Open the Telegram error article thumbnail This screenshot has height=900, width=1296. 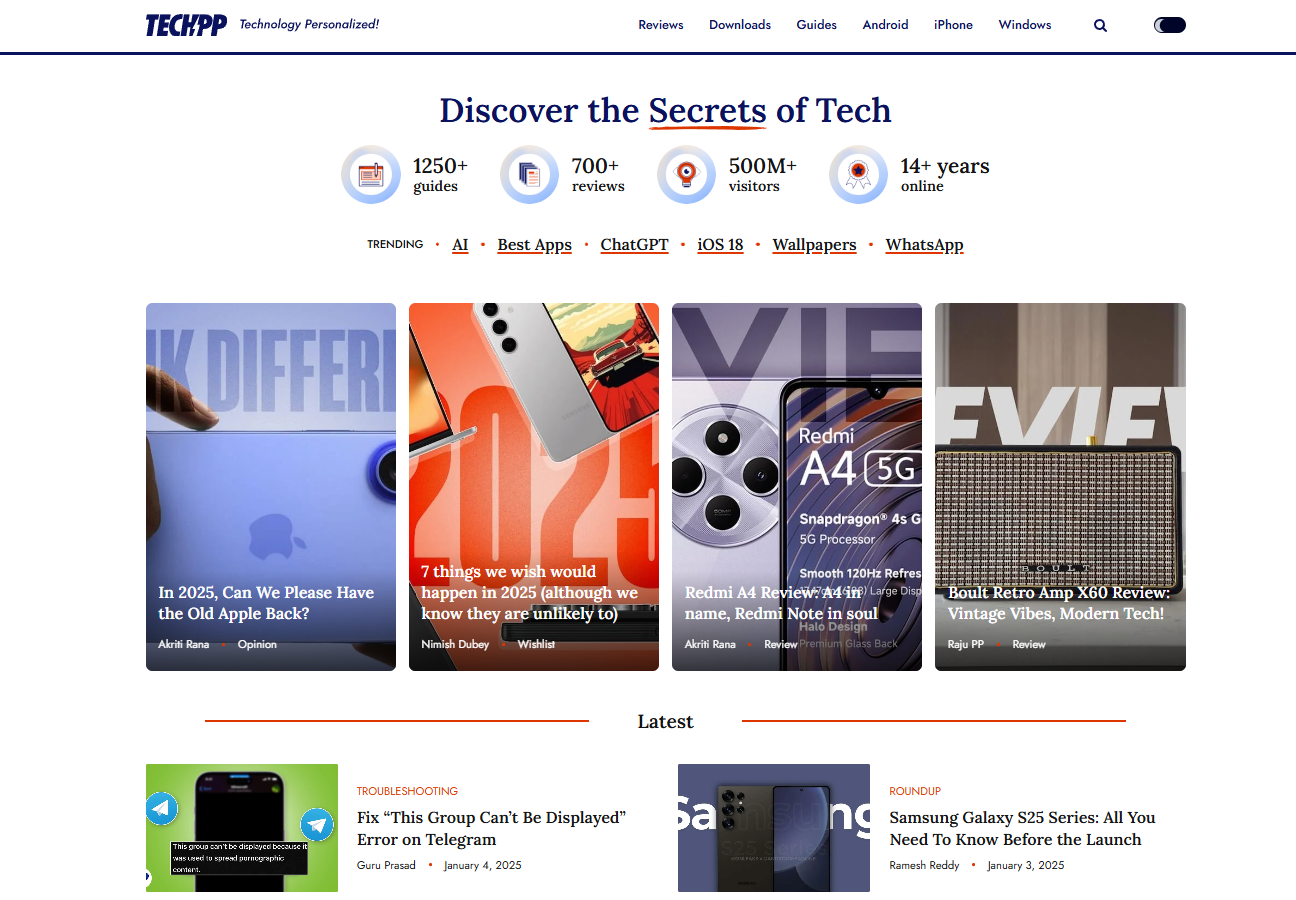pyautogui.click(x=242, y=828)
